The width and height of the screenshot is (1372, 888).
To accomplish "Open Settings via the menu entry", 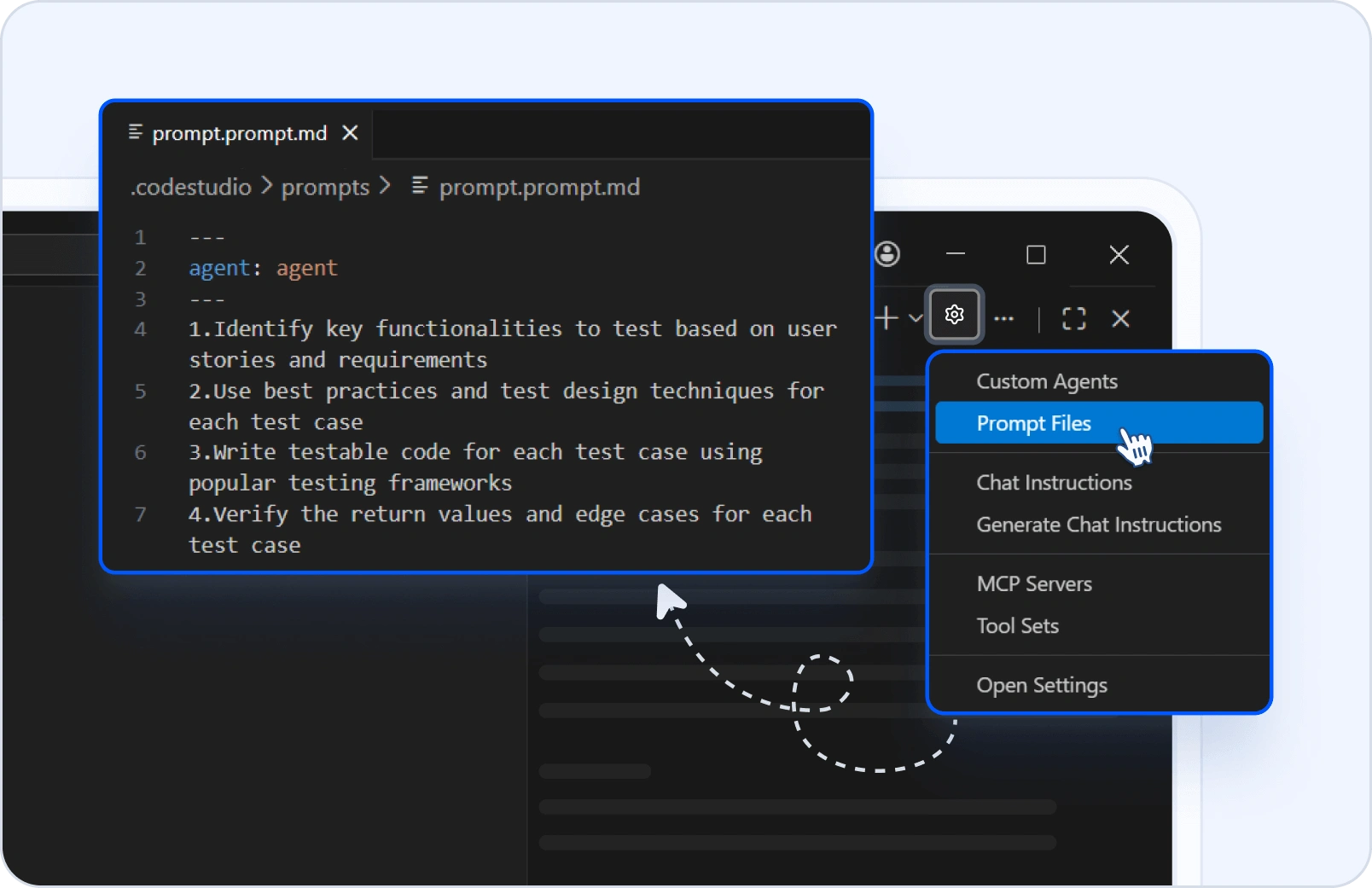I will 1042,685.
